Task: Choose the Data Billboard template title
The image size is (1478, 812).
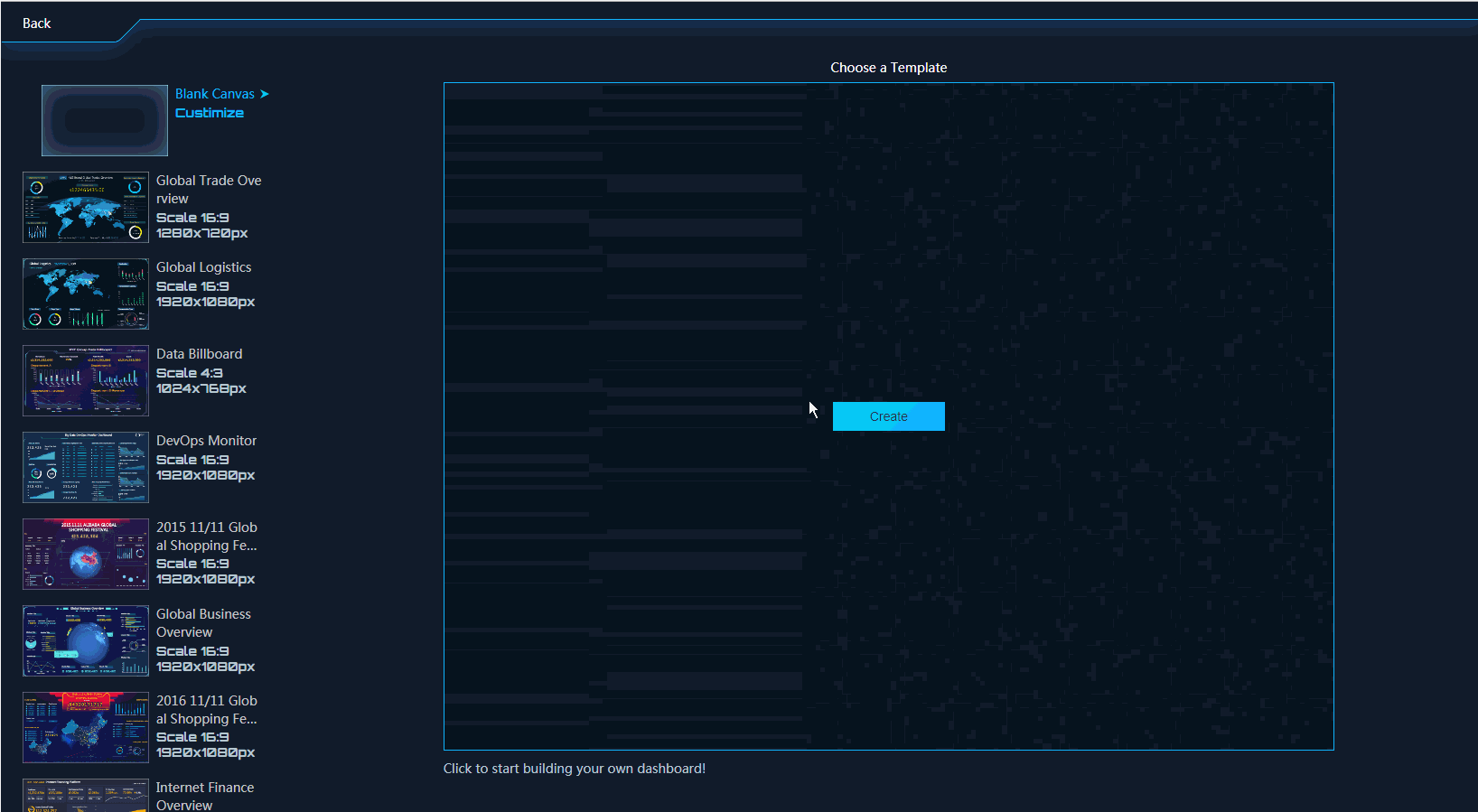Action: click(x=199, y=354)
